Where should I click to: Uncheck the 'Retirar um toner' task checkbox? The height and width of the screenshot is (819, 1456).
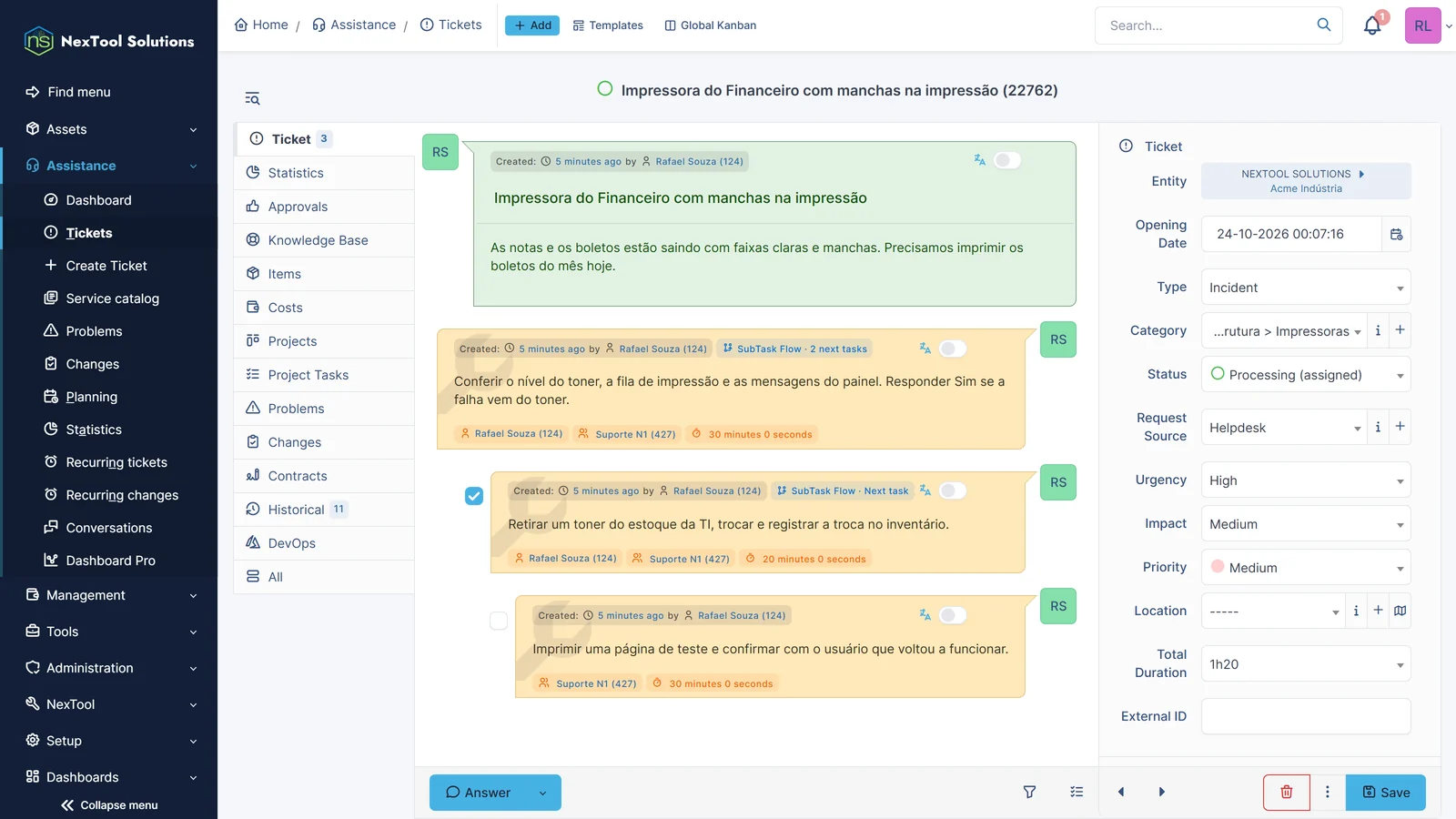tap(474, 496)
